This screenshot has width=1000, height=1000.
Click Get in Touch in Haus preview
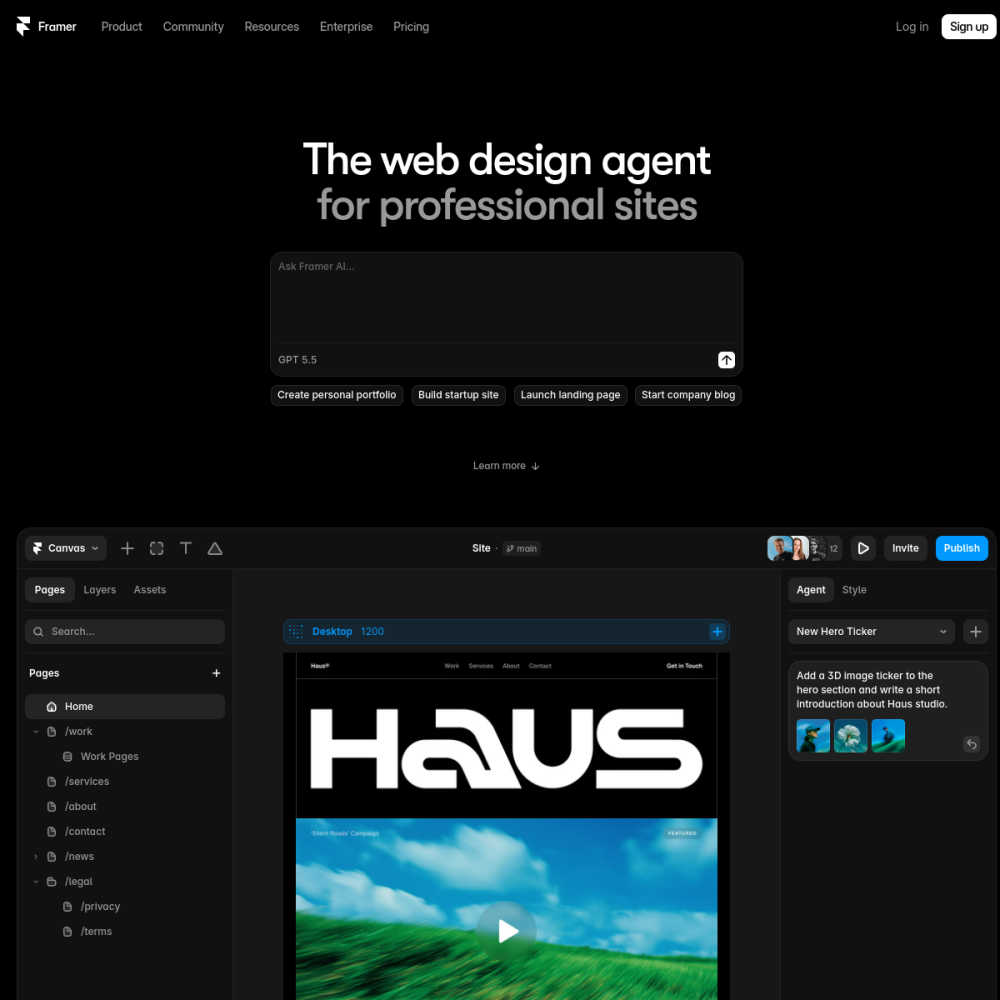684,666
